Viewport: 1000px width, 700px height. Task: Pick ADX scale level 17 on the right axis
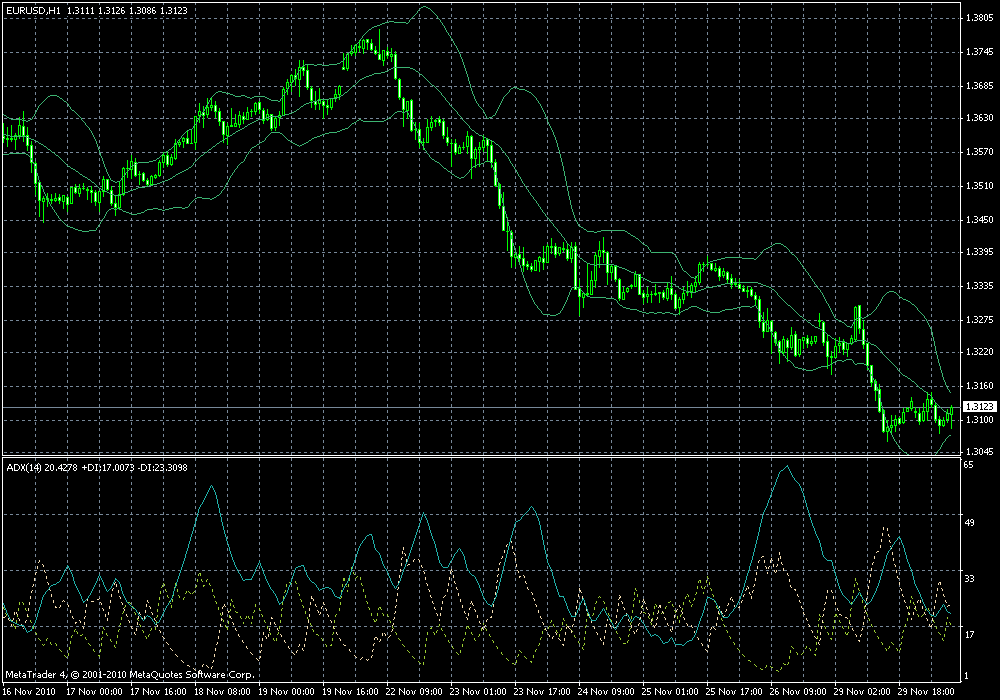pyautogui.click(x=969, y=635)
